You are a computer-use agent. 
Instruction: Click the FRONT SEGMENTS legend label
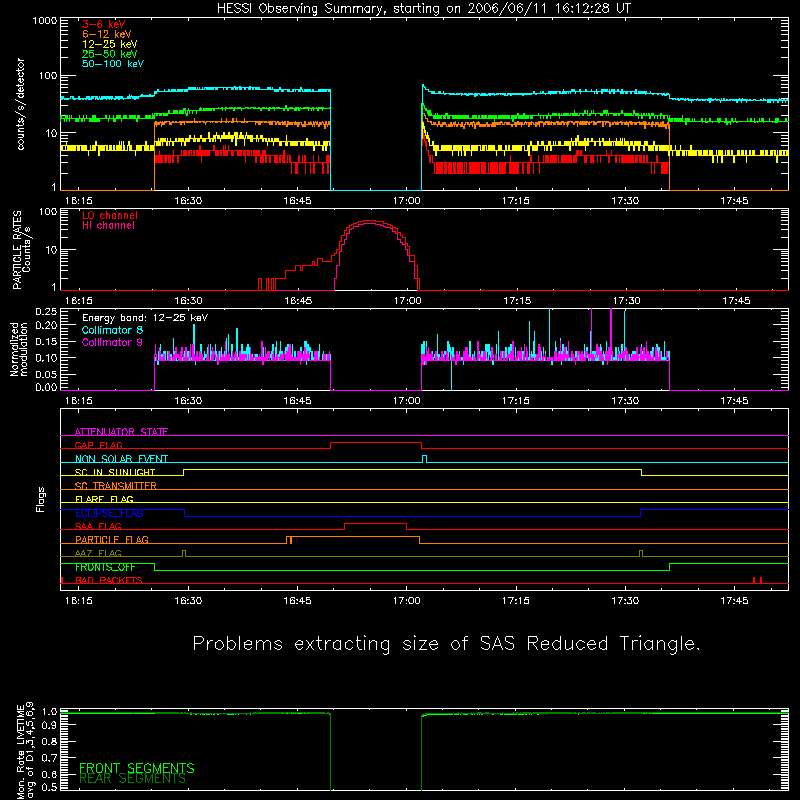coord(137,768)
